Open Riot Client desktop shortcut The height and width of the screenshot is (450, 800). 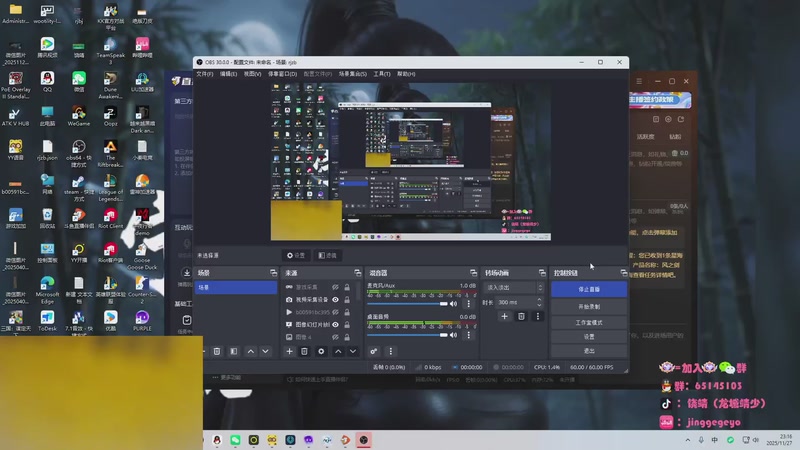[110, 218]
